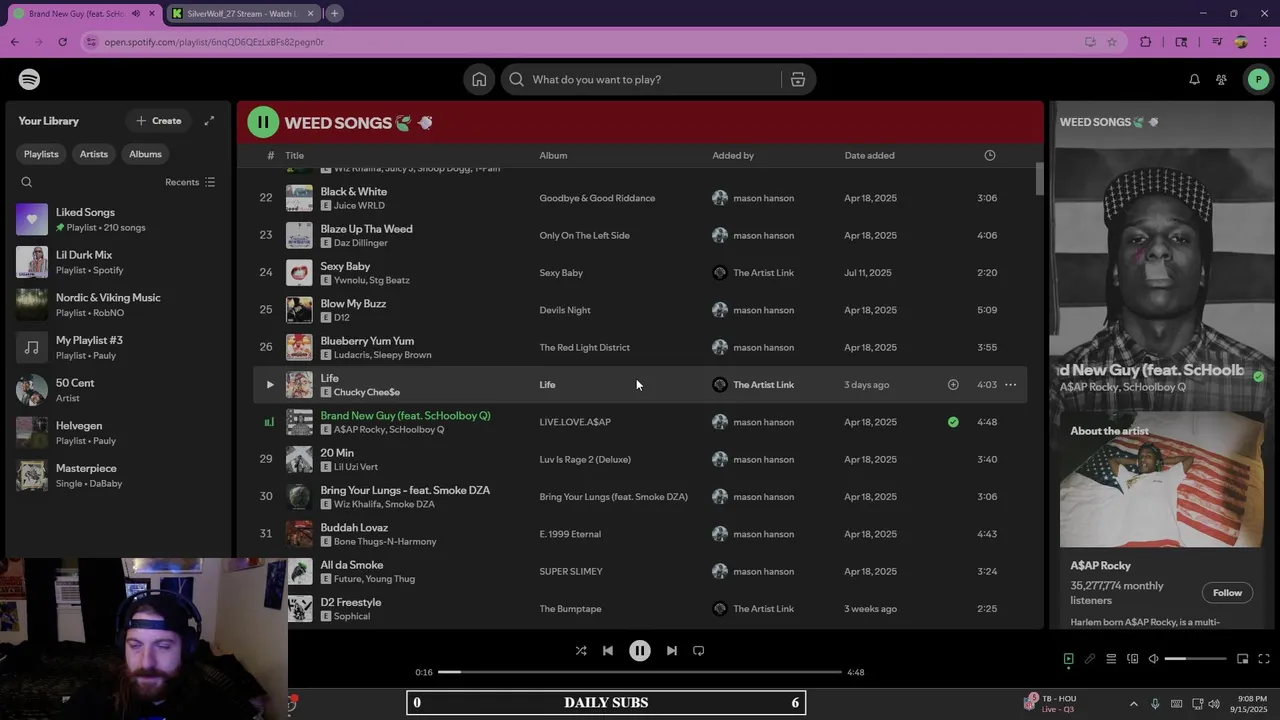Expand Your Library to full view
Viewport: 1280px width, 720px height.
[x=209, y=121]
